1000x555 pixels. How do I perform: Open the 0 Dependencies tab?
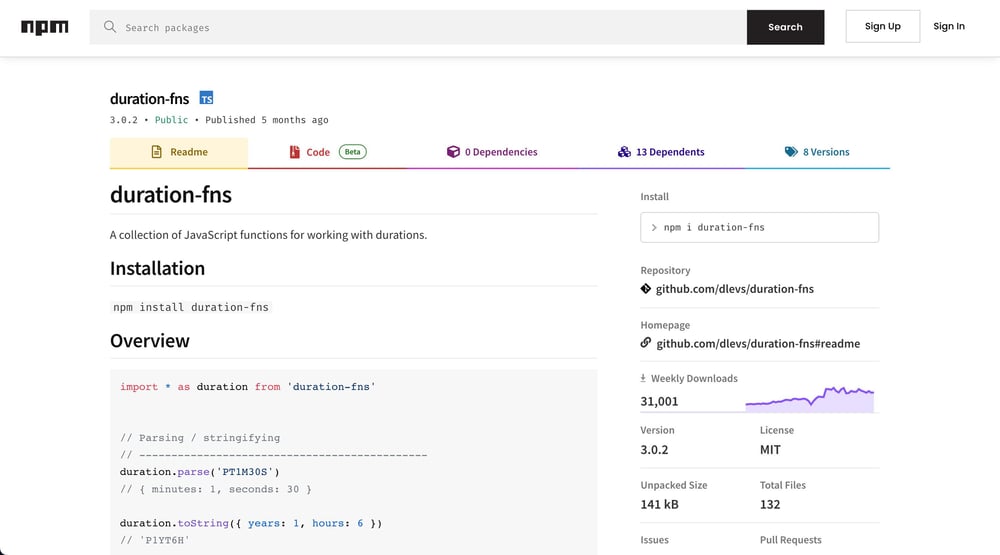(500, 152)
